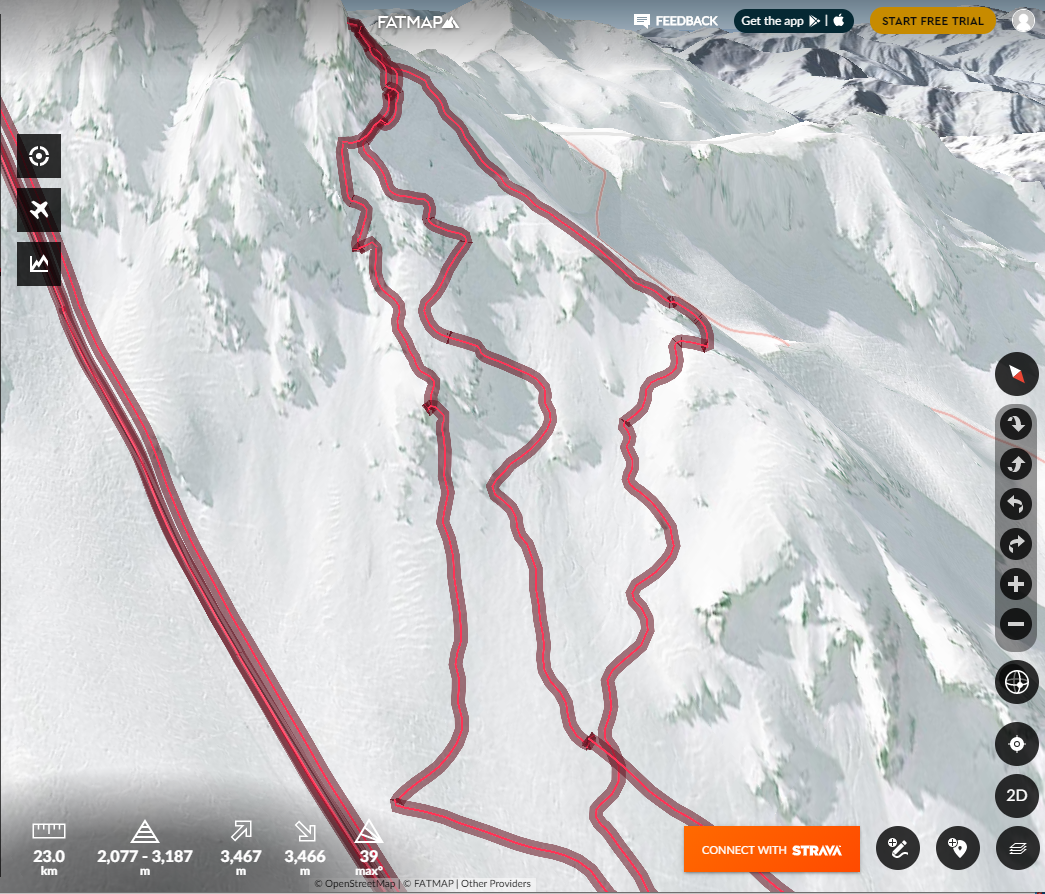Zoom in with the plus button
Screen dimensions: 1045x894
click(1016, 584)
